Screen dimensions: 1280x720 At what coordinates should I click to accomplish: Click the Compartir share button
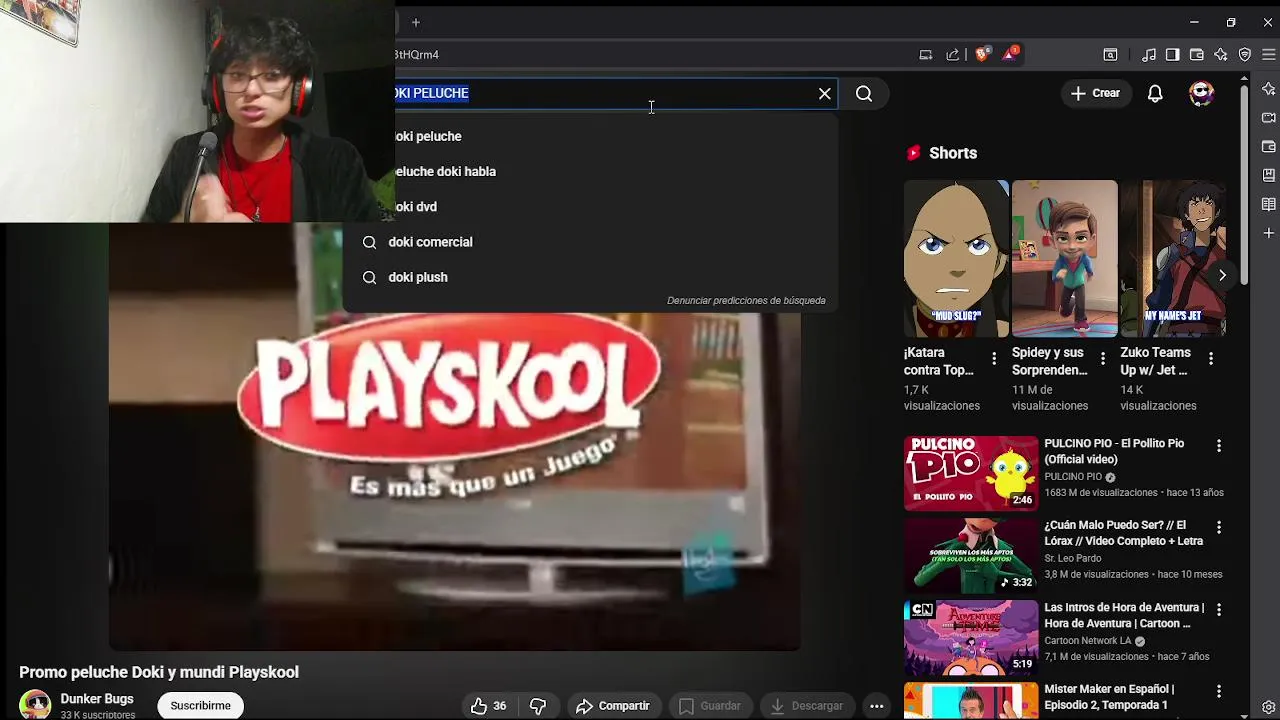(613, 706)
